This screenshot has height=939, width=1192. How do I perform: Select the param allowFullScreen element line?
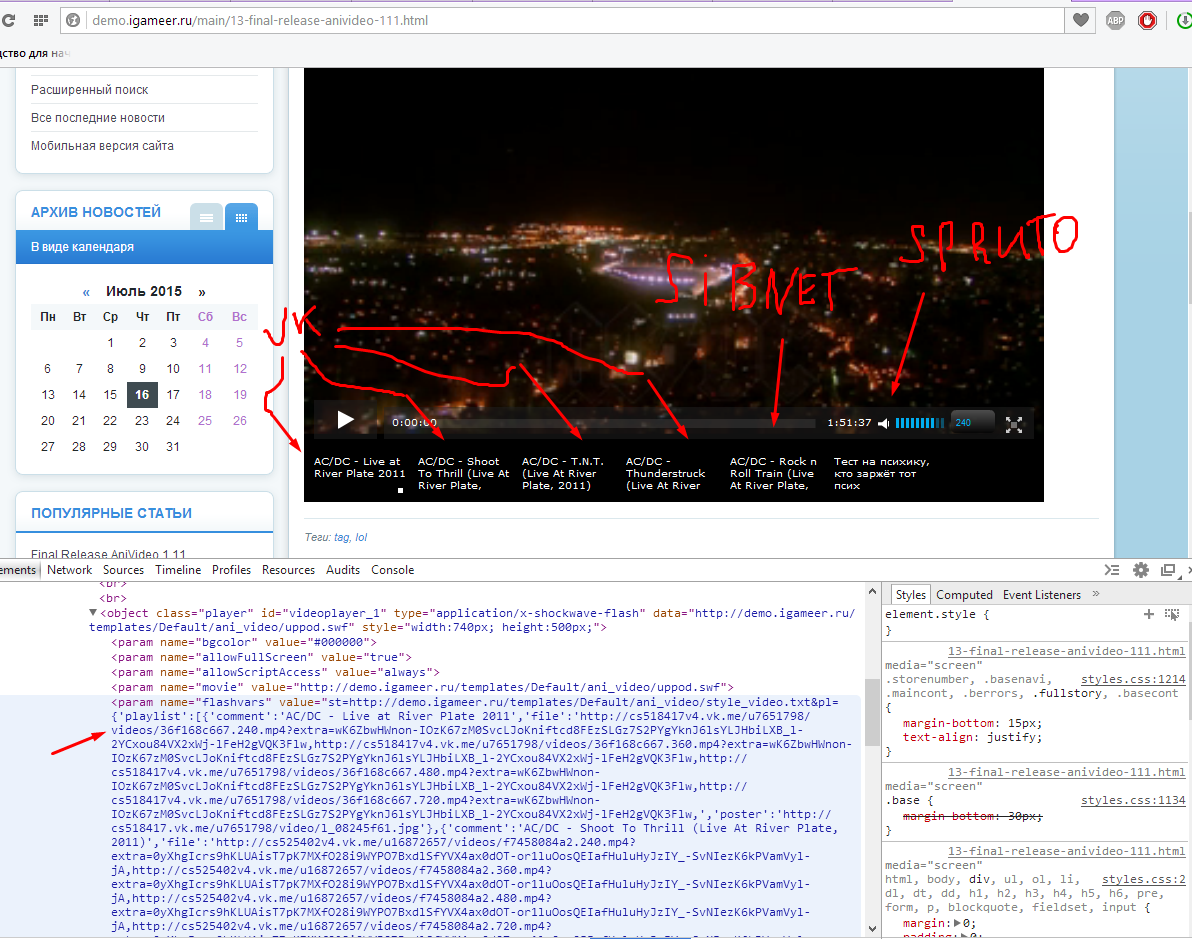click(262, 657)
